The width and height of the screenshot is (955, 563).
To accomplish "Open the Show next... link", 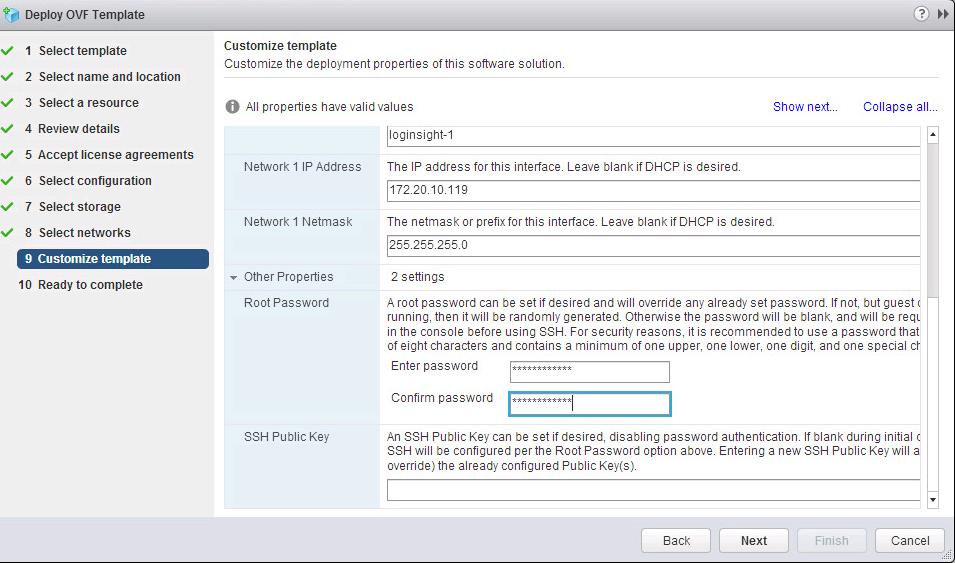I will tap(804, 107).
